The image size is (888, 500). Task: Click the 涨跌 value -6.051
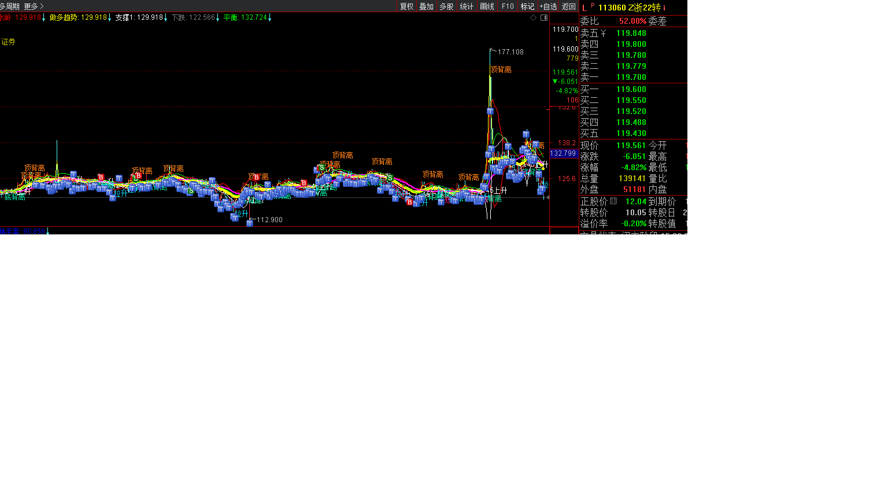coord(634,156)
